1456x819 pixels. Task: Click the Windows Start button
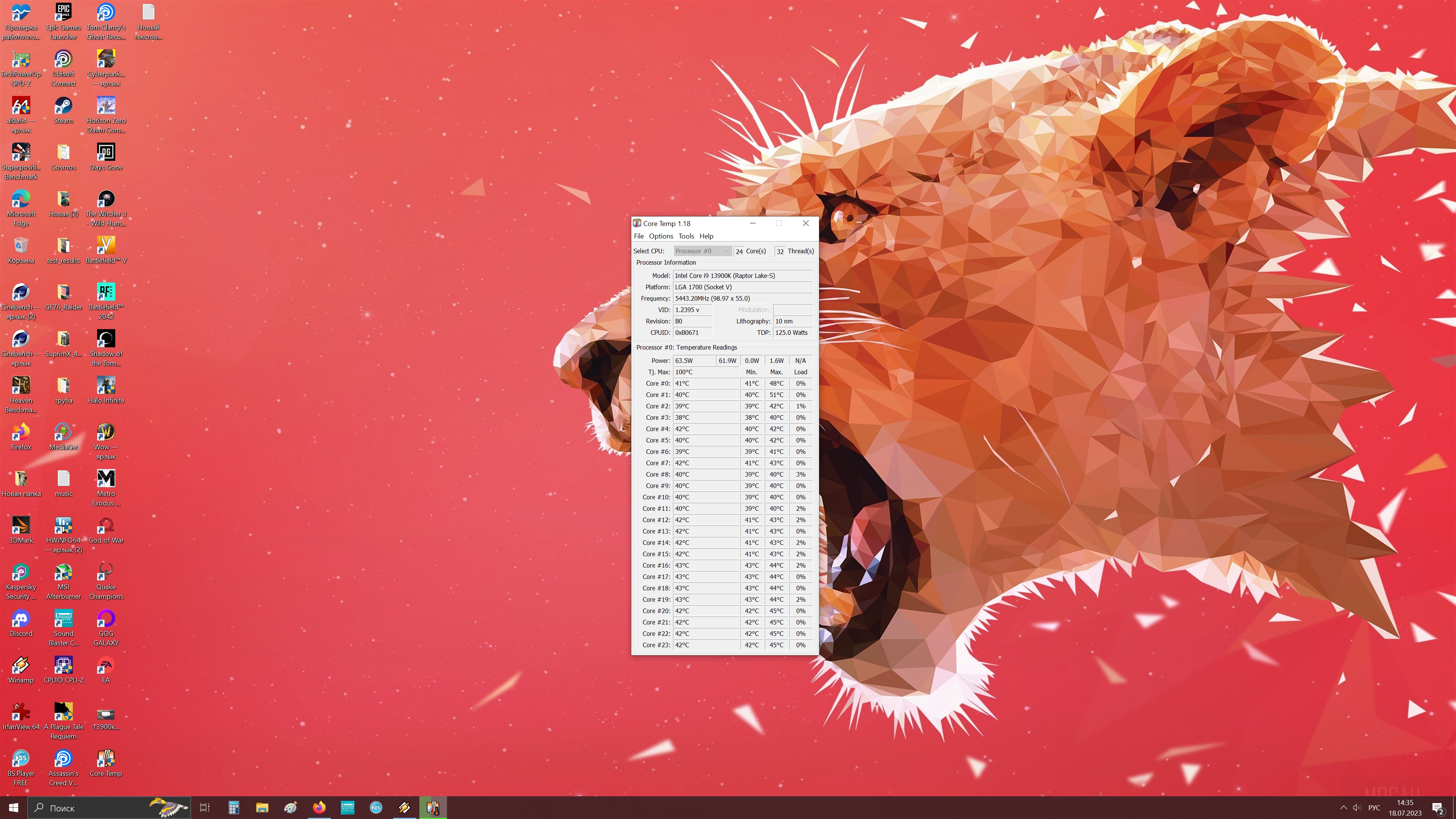click(14, 807)
